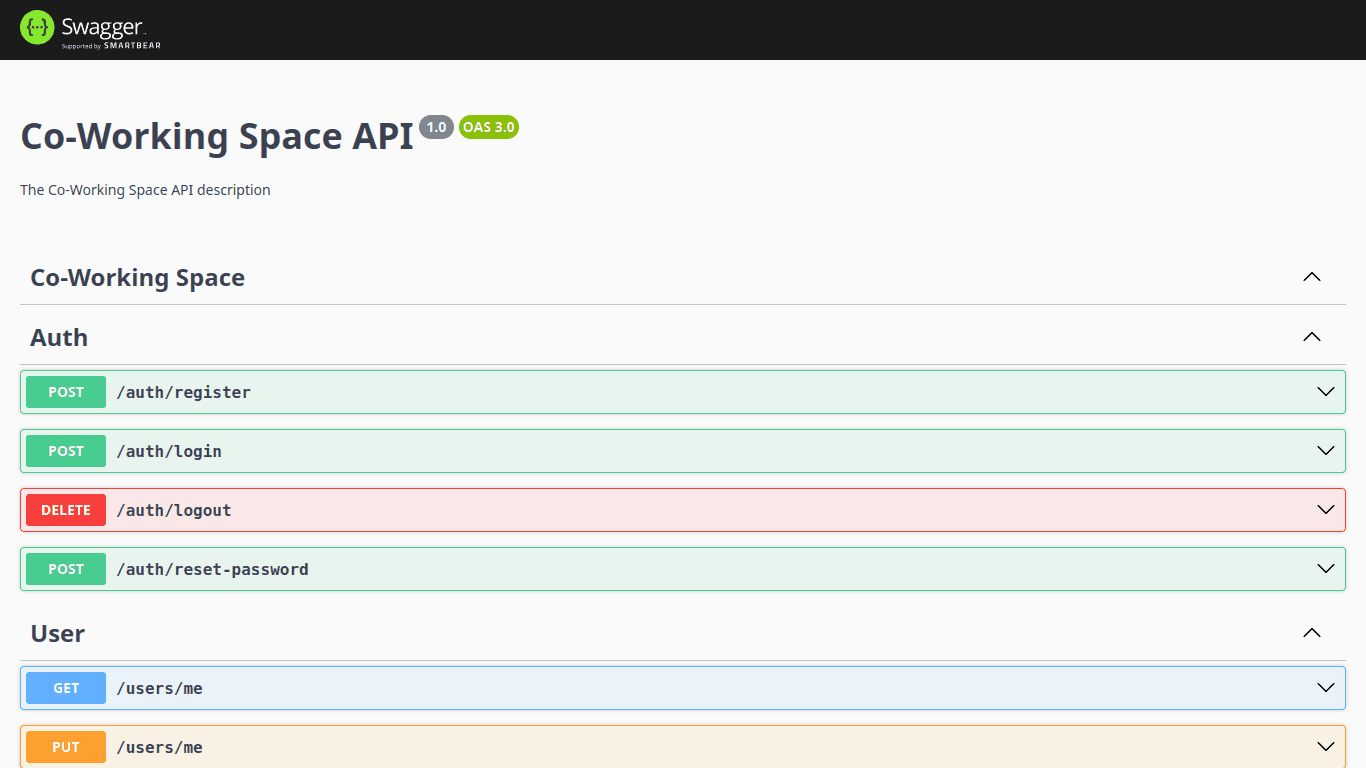Click the Swagger logo icon
Screen dimensions: 1366x768
(38, 28)
